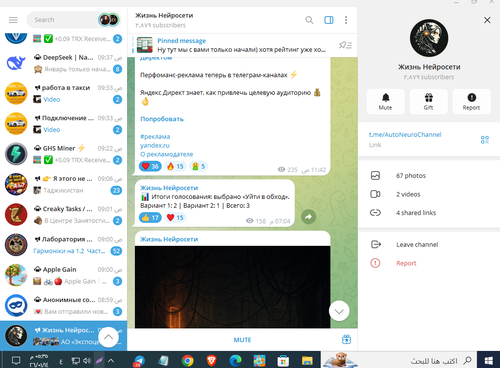Show hidden system tray icons chevron
Image resolution: width=500 pixels, height=368 pixels.
click(111, 360)
